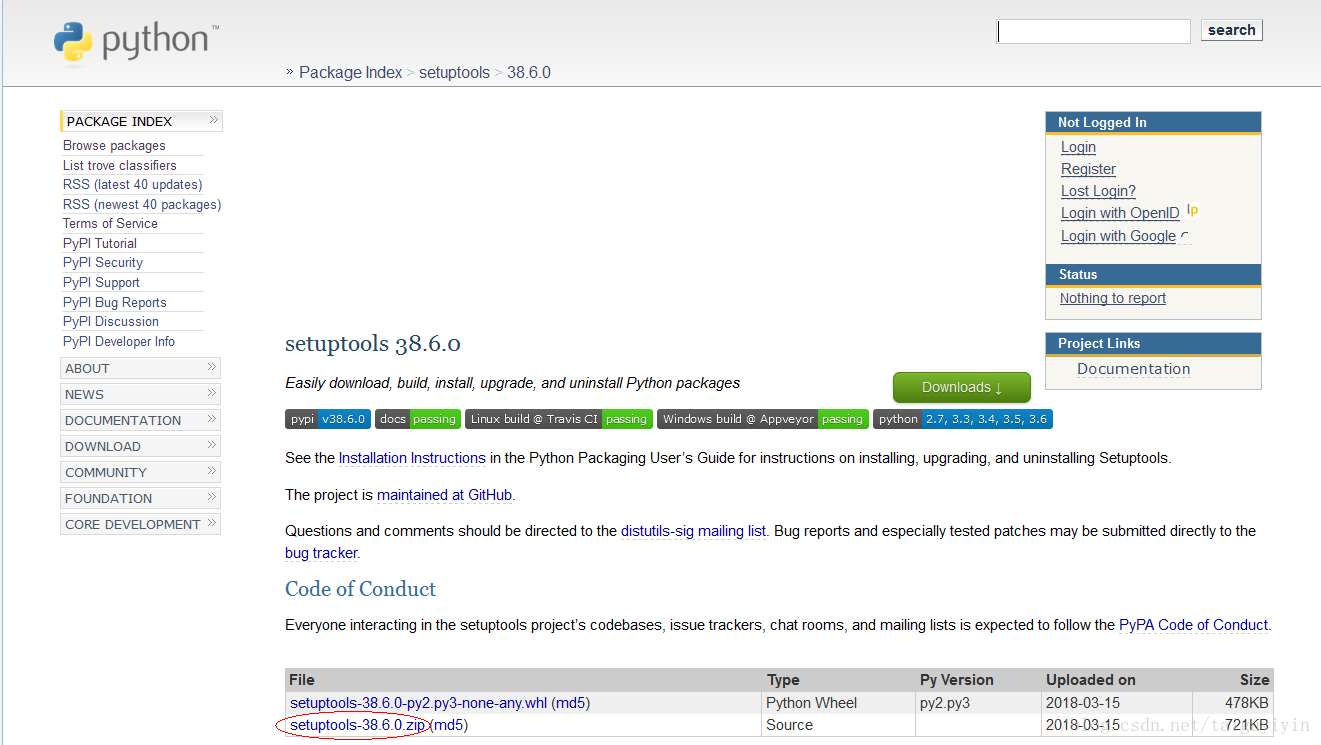Image resolution: width=1321 pixels, height=745 pixels.
Task: Click the python versions badge
Action: [x=963, y=419]
